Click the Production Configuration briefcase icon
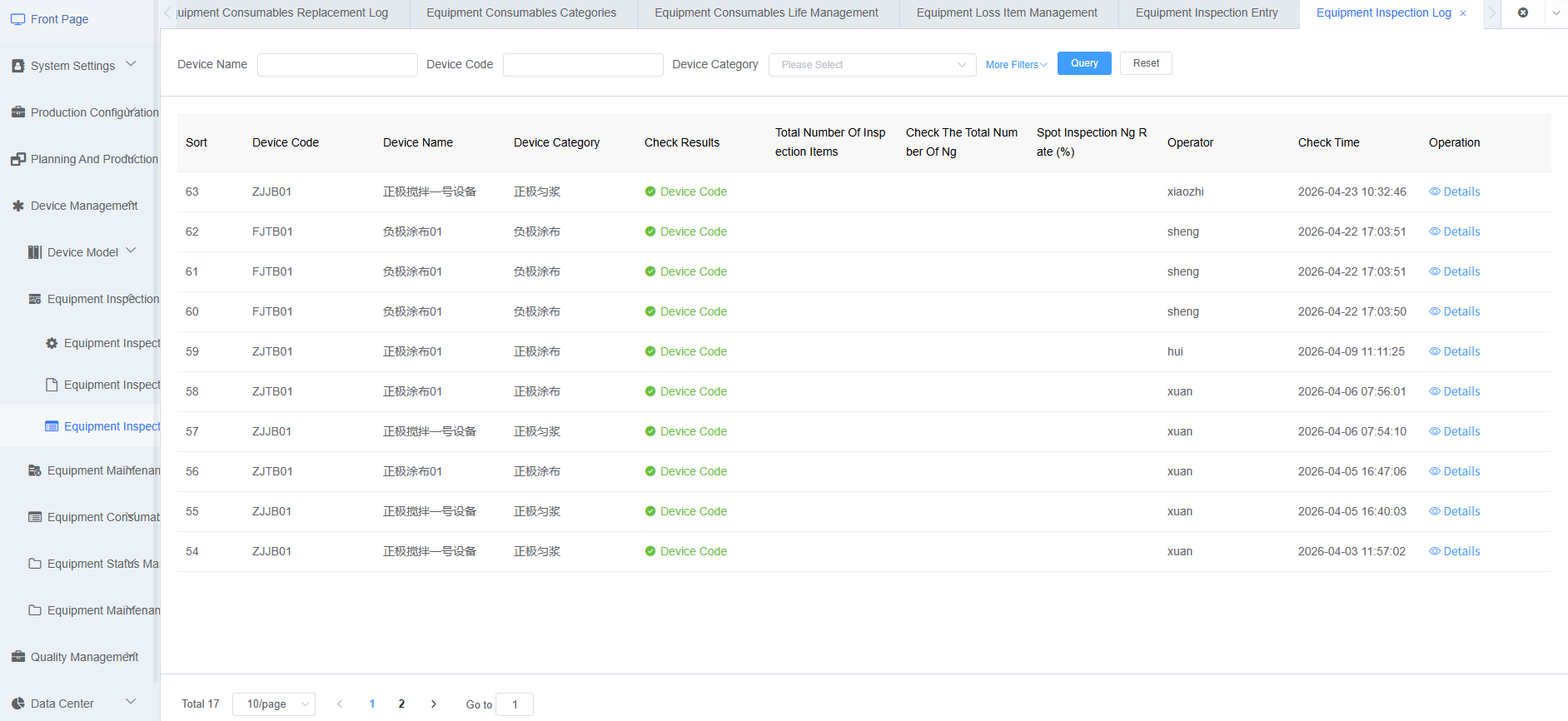Image resolution: width=1568 pixels, height=721 pixels. (x=18, y=112)
